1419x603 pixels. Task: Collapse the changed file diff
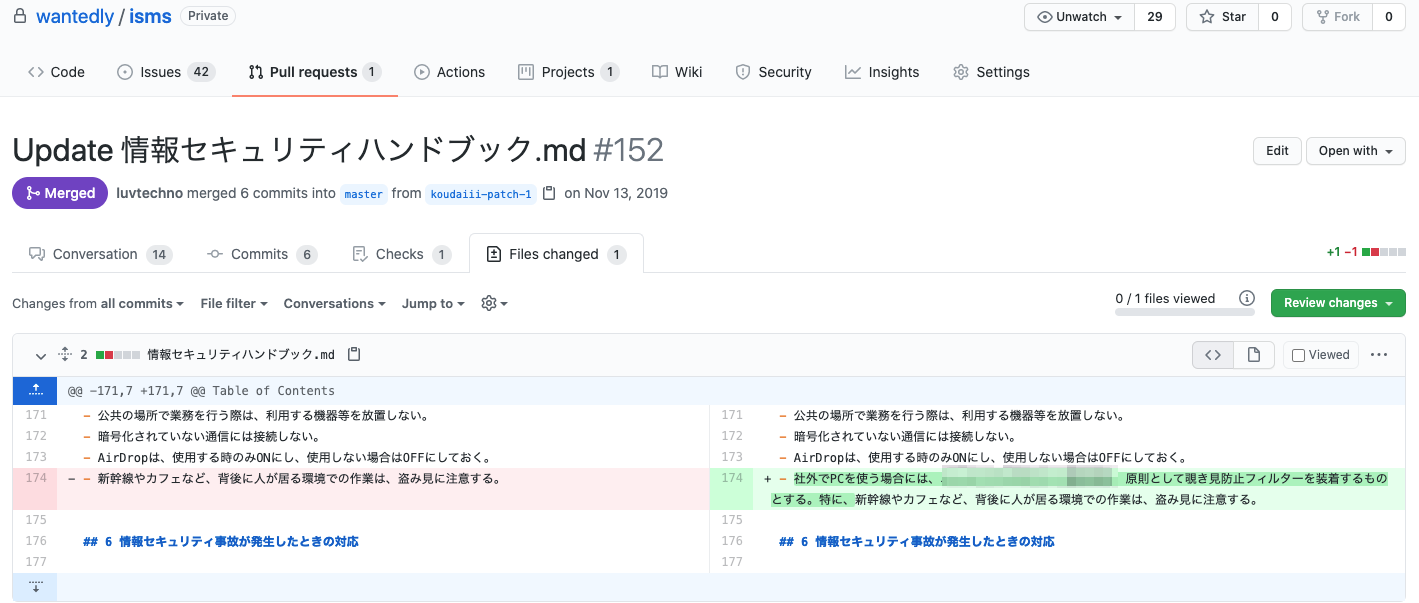point(41,355)
